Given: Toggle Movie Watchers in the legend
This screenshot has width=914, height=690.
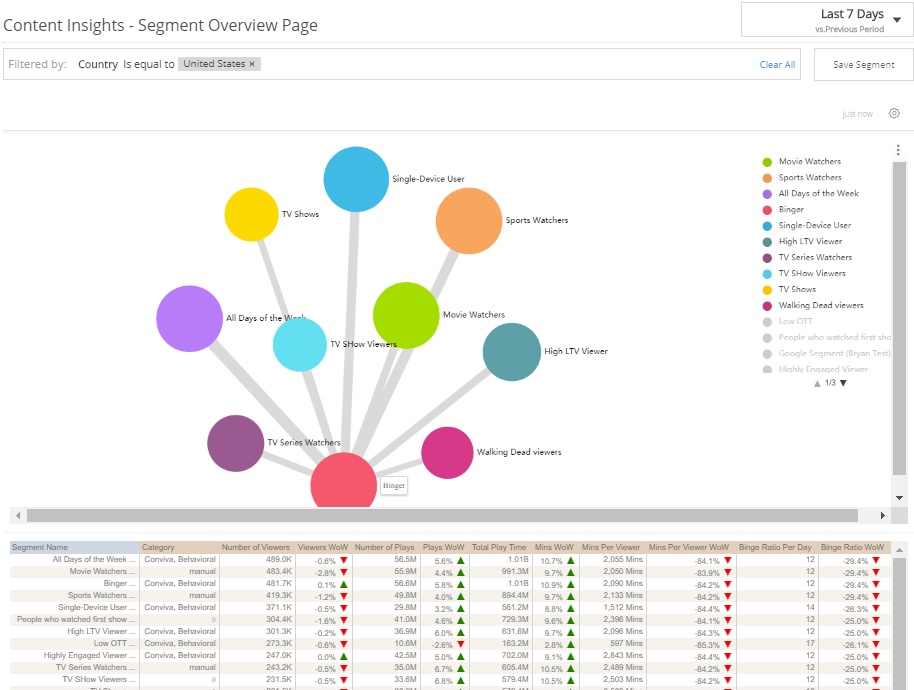Looking at the screenshot, I should (803, 161).
